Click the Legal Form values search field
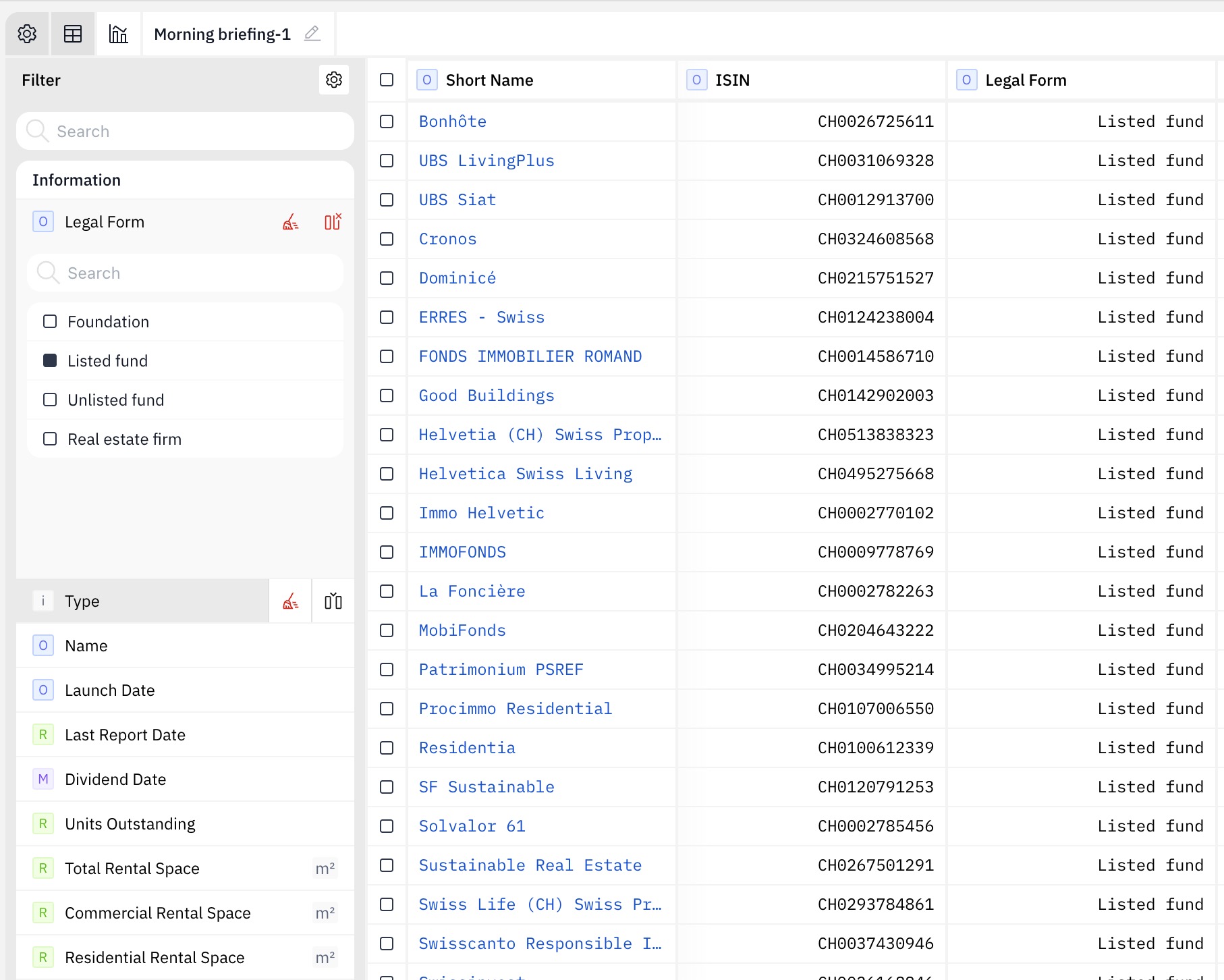Viewport: 1224px width, 980px height. [185, 273]
